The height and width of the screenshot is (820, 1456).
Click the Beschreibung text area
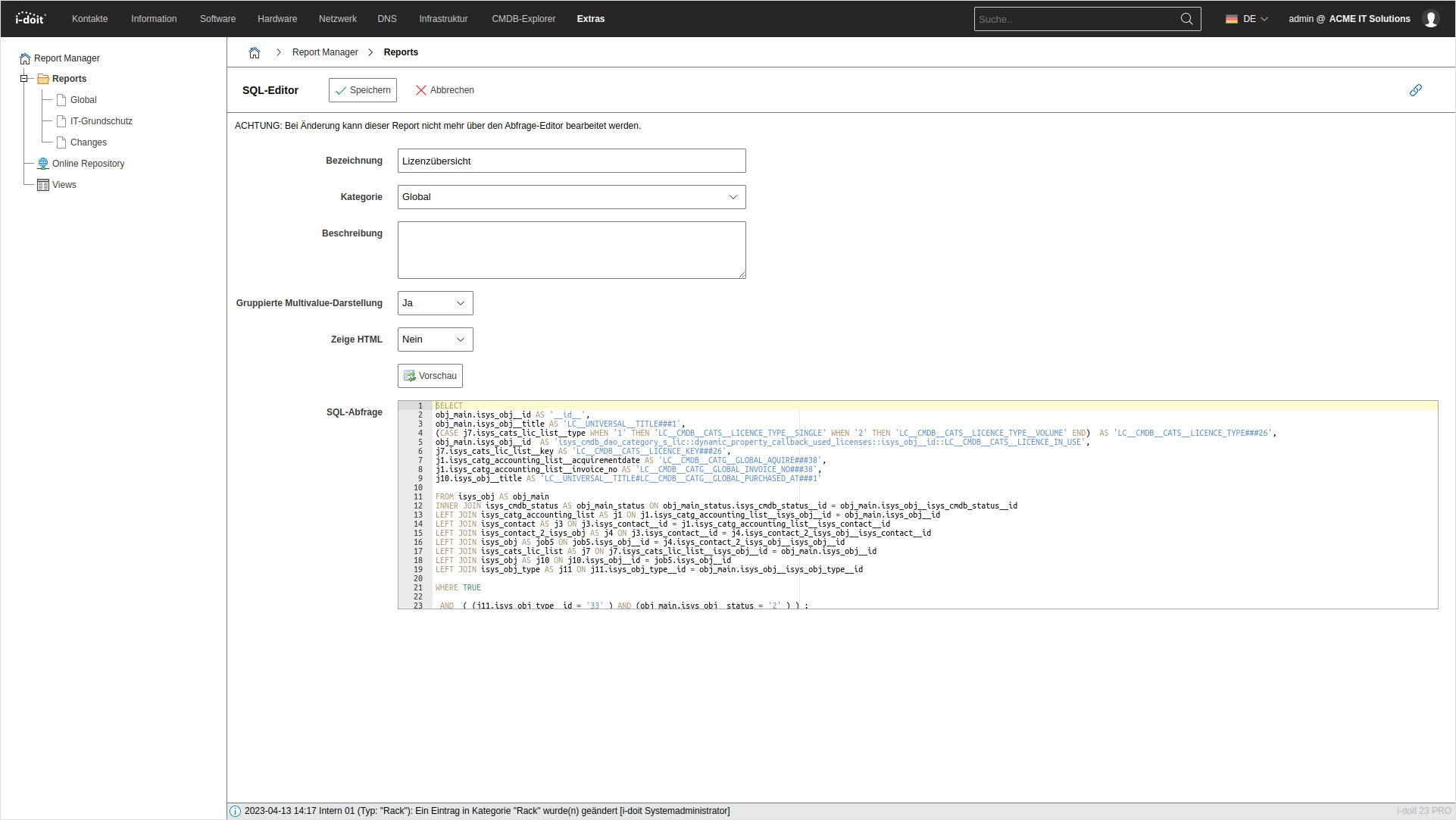click(571, 250)
